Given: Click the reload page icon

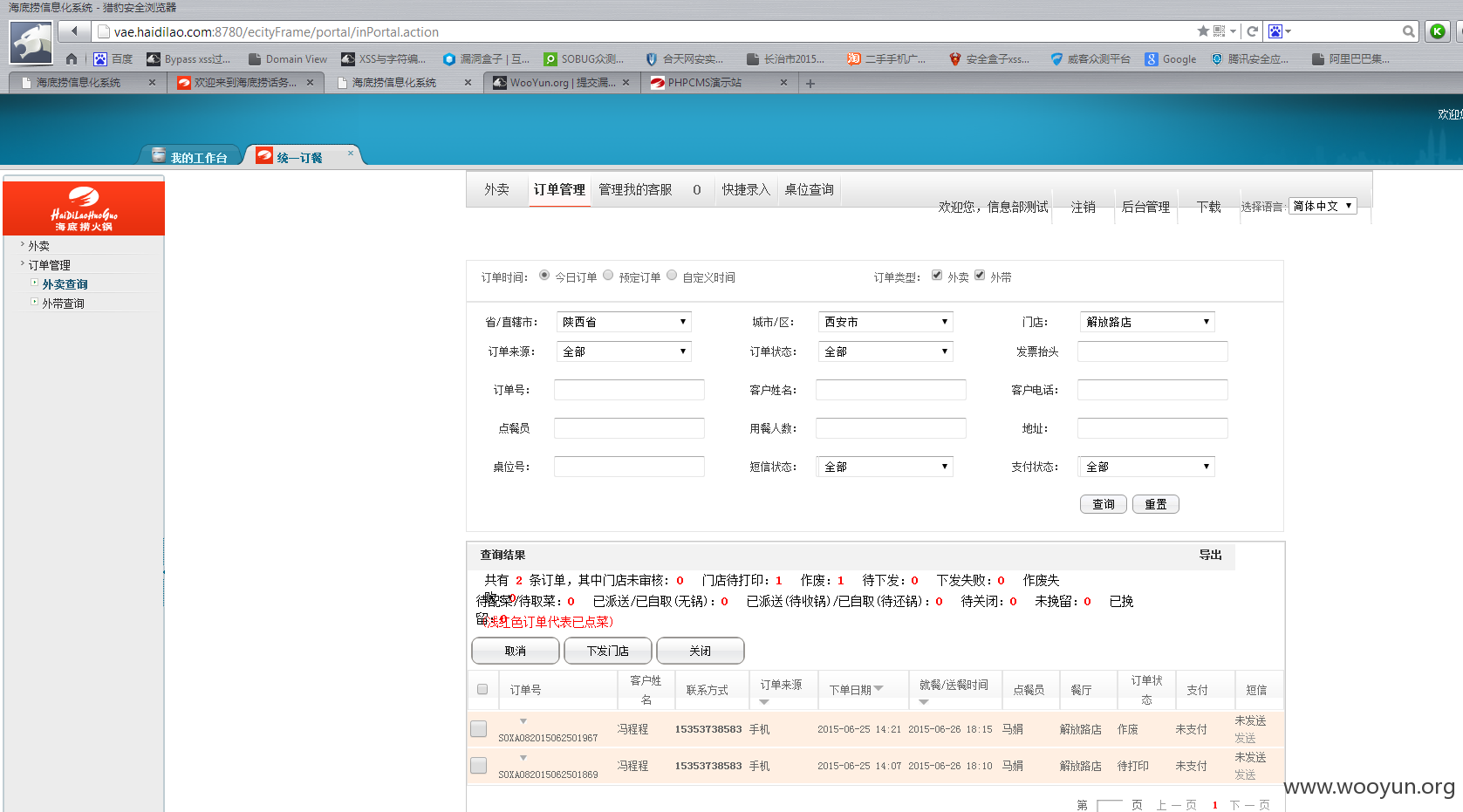Looking at the screenshot, I should [x=1253, y=31].
